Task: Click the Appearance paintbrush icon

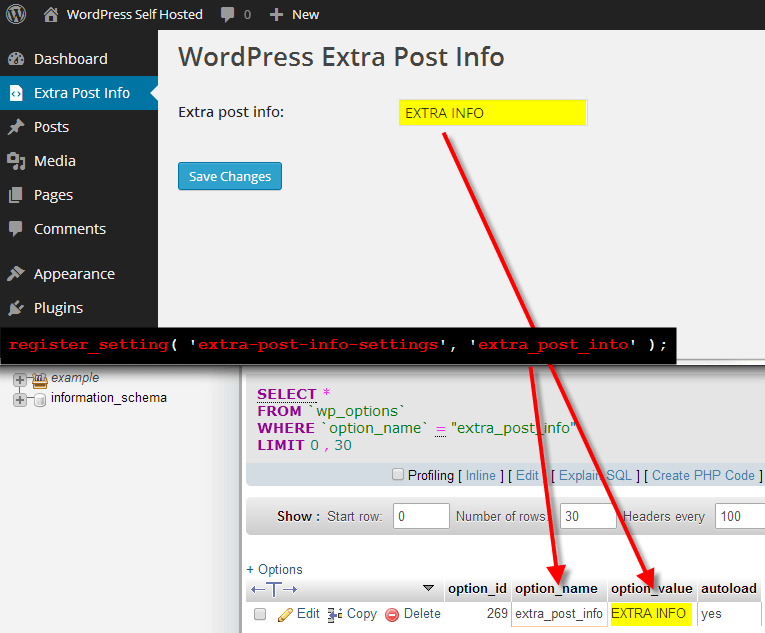Action: (x=16, y=274)
